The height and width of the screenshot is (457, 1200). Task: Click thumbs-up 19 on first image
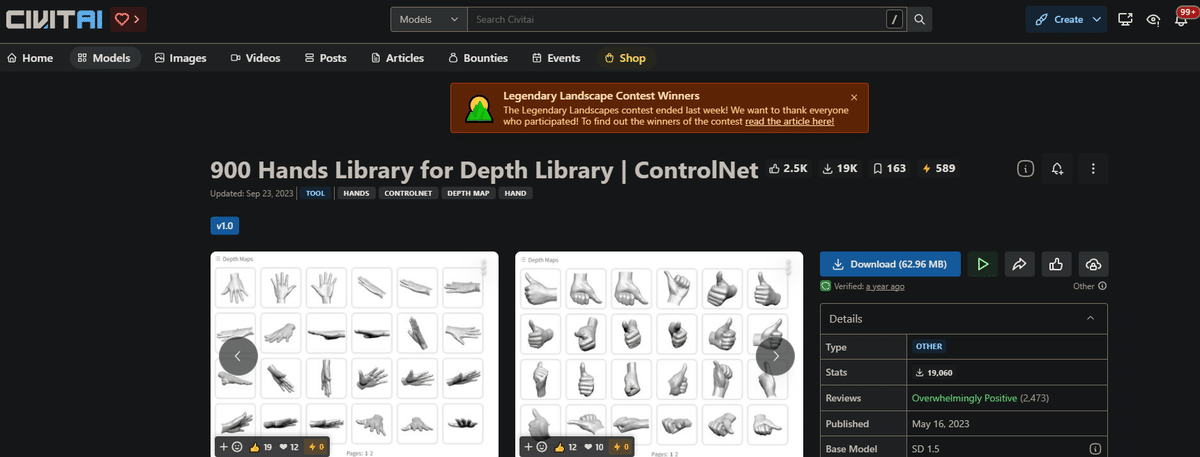pos(262,446)
